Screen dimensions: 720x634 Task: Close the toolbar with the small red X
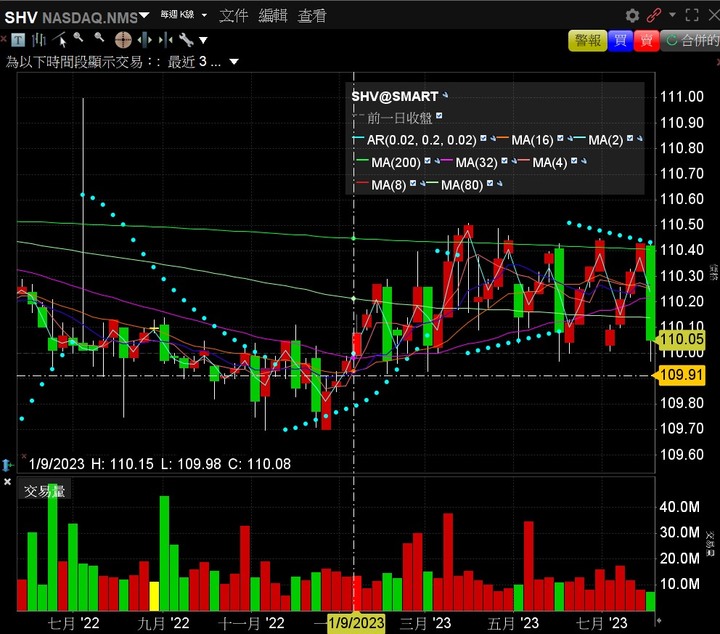click(x=3, y=39)
